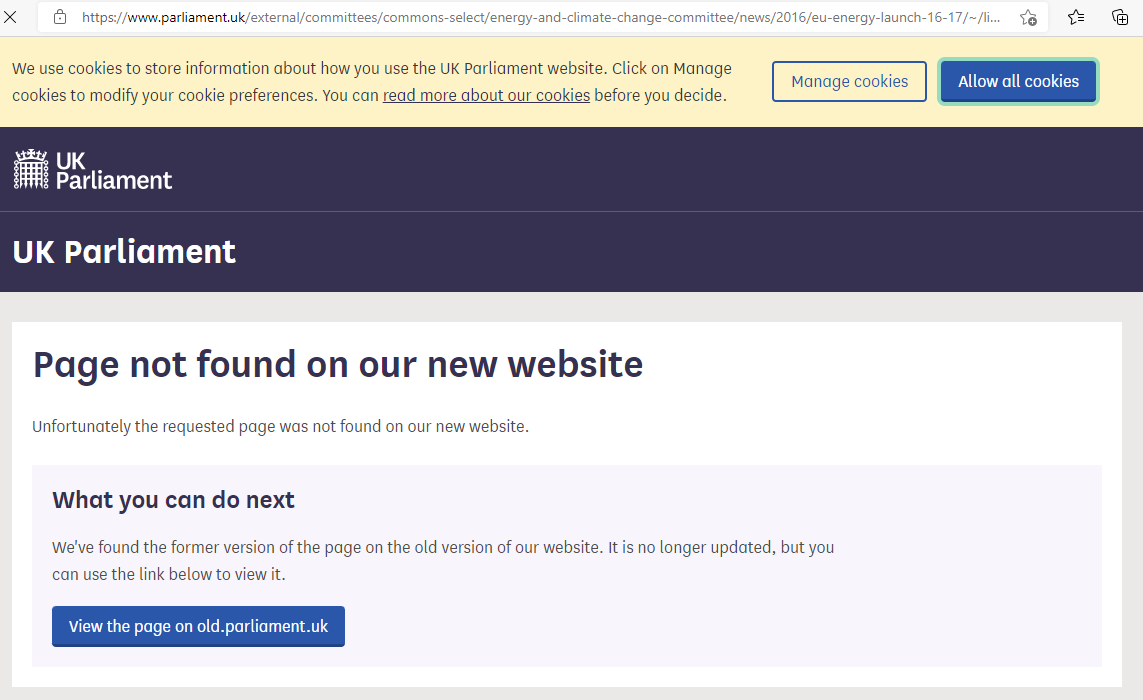Screen dimensions: 1143x700
Task: Open the Collections icon in browser toolbar
Action: 1120,18
